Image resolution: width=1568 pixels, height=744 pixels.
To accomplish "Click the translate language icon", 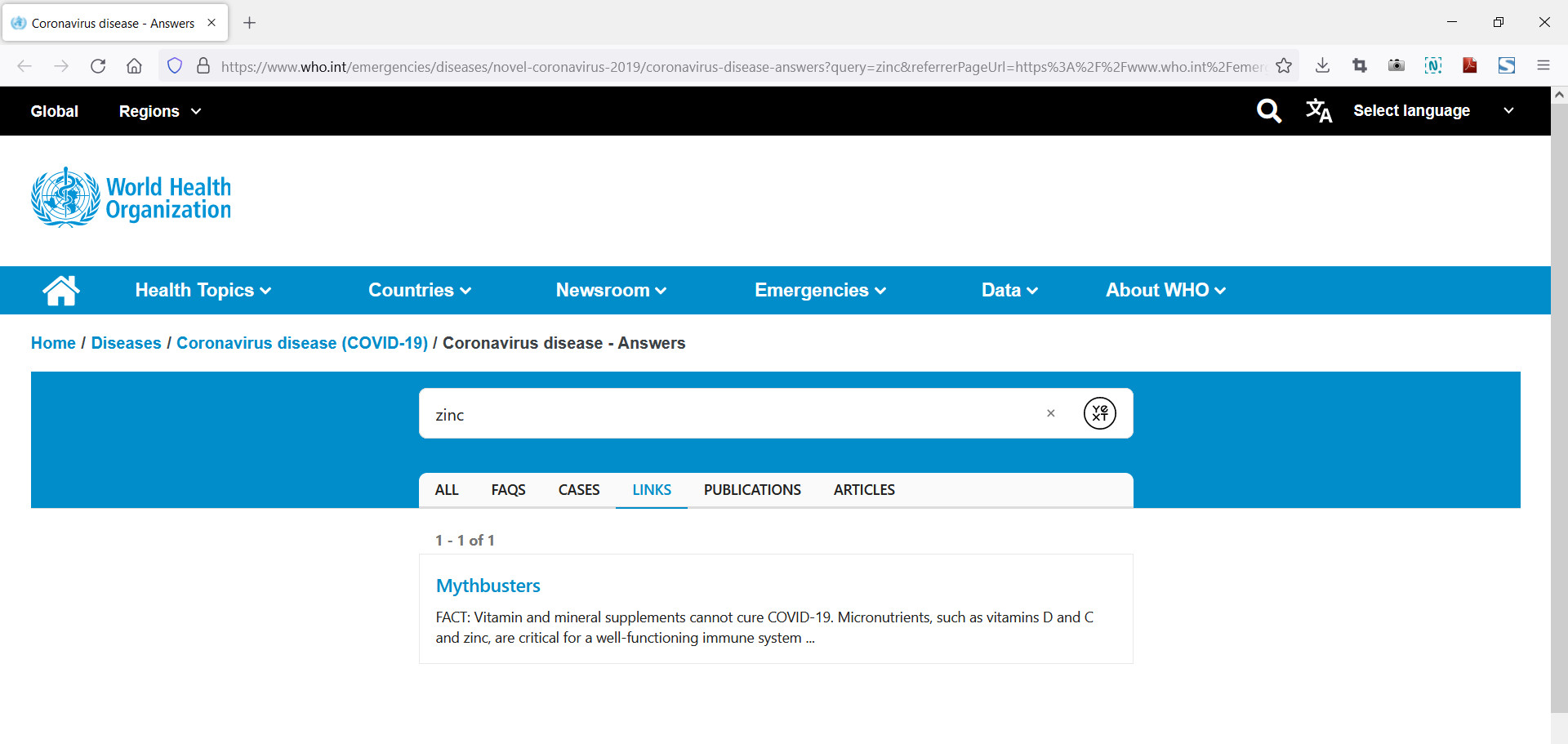I will [x=1318, y=111].
